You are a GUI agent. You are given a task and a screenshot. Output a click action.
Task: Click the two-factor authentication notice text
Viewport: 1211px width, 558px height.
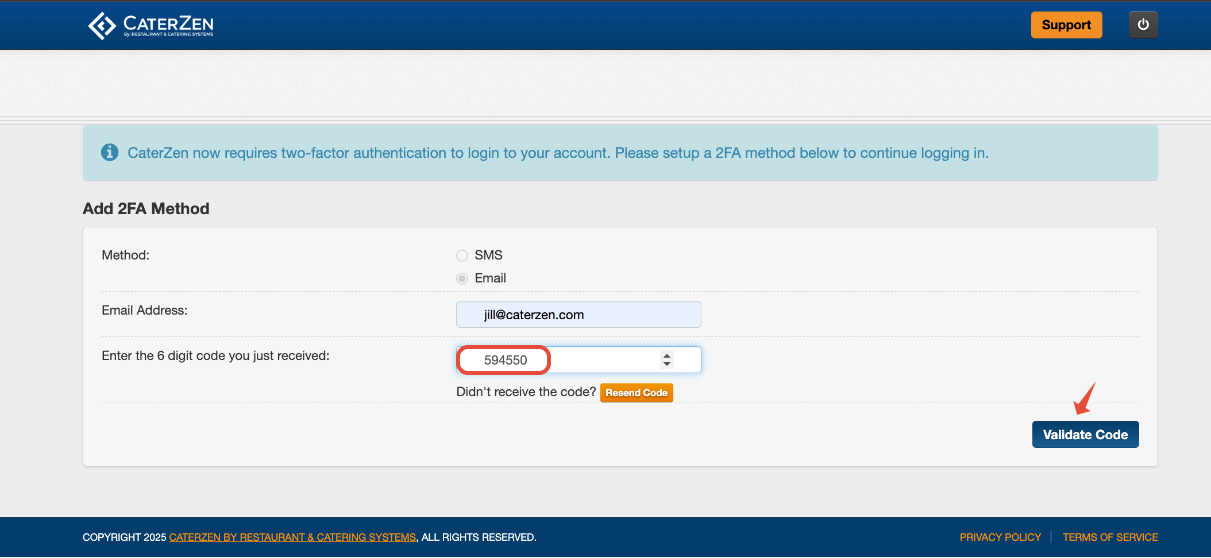[x=558, y=153]
